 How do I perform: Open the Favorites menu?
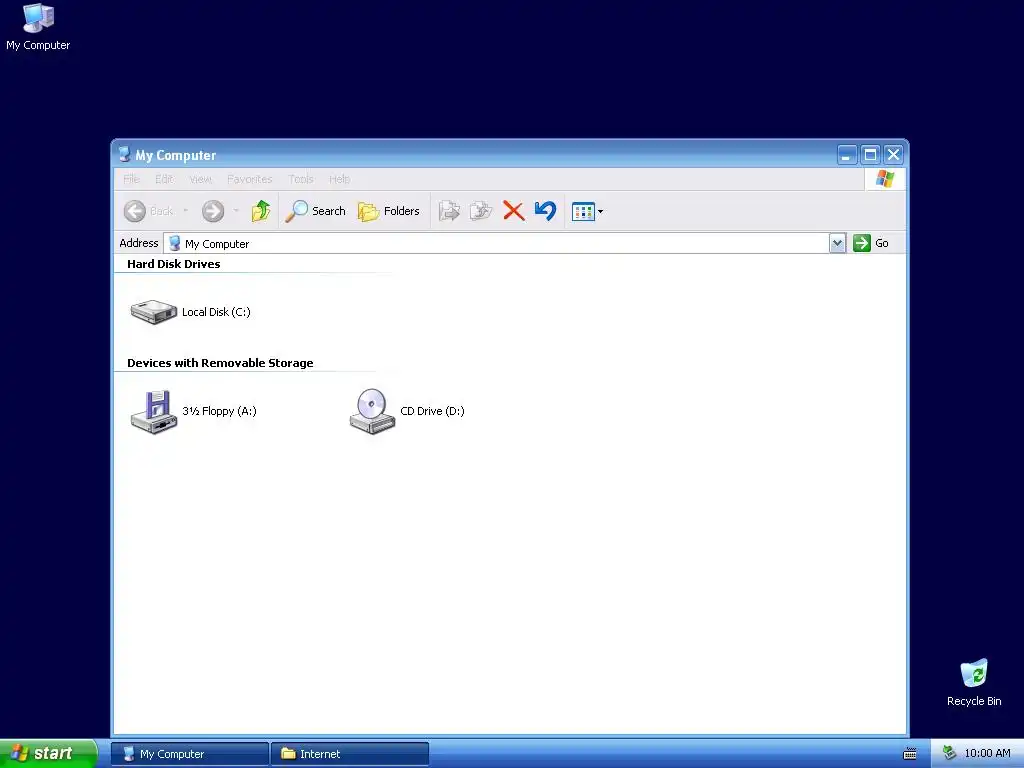[249, 179]
